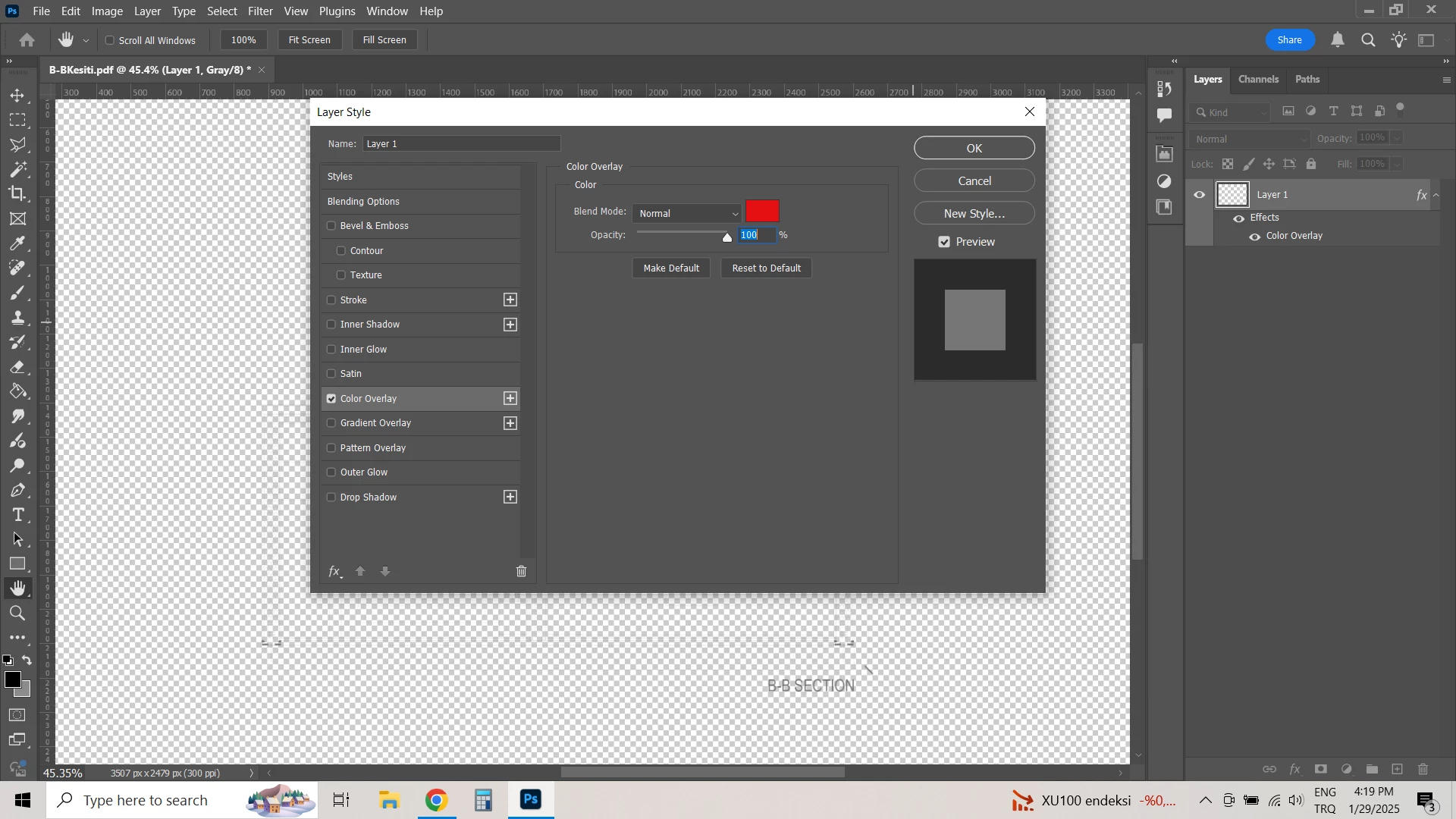Open the layer blending mode Normal dropdown
1456x819 pixels.
(1248, 140)
